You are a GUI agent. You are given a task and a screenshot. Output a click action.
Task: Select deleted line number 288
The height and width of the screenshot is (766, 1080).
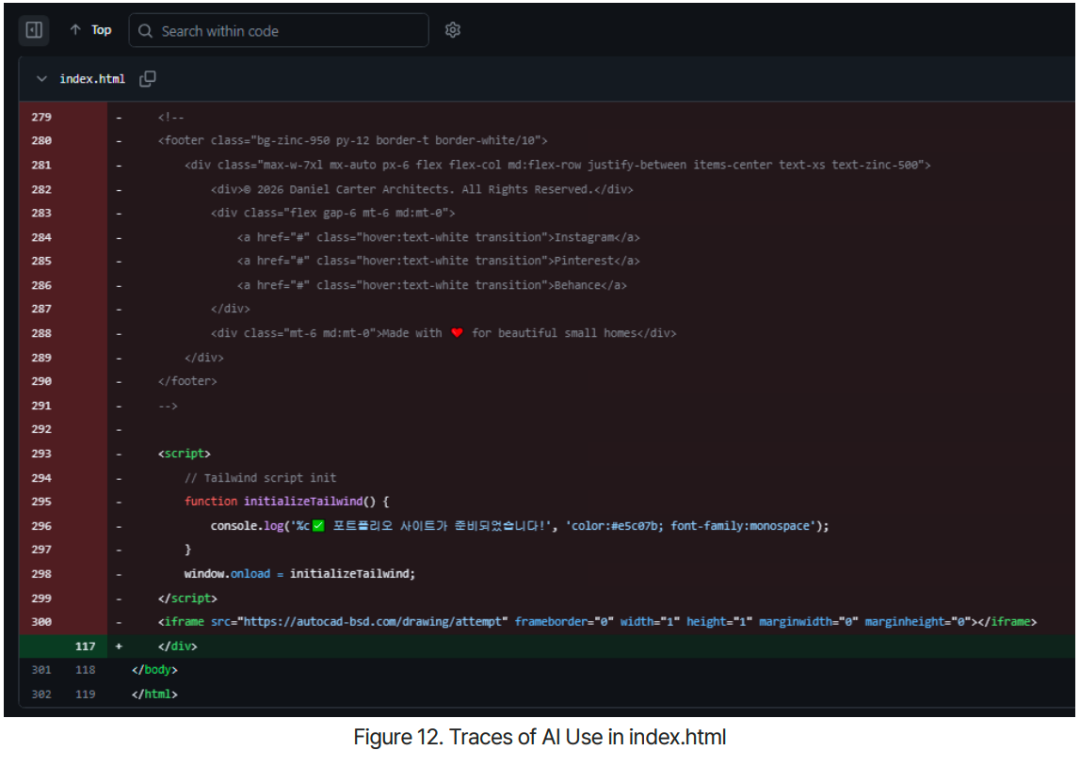tap(41, 333)
